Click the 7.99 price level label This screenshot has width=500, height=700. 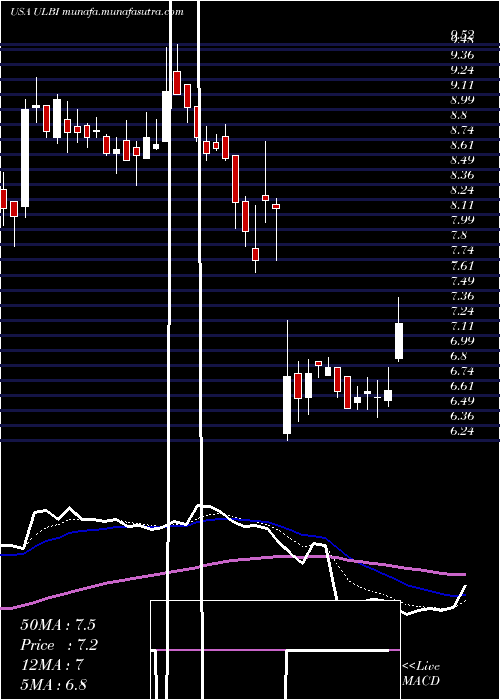coord(462,220)
